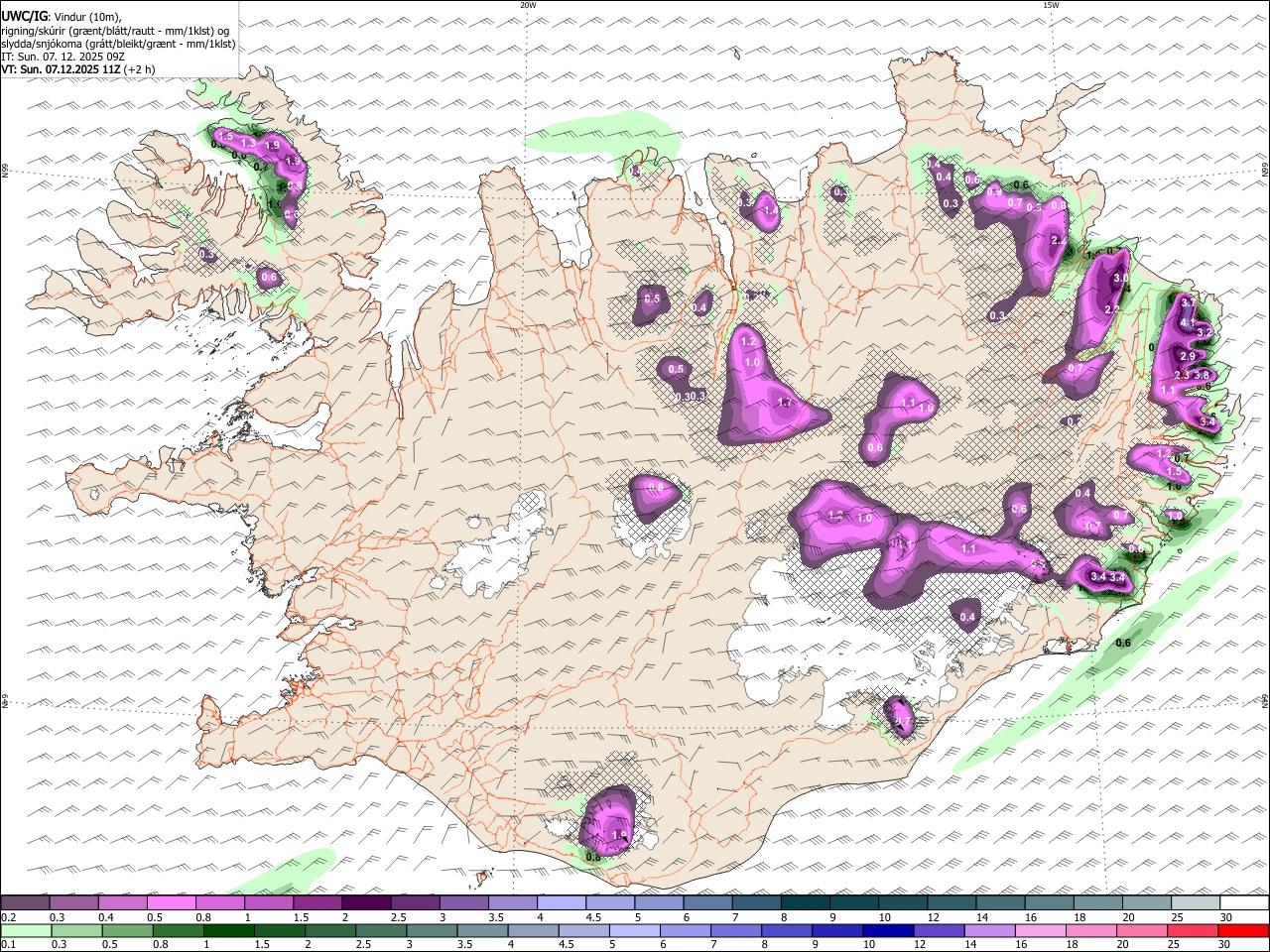
Task: Click the 'VT: Sun. 07.12.2025 11Z (+2 h)' line
Action: click(x=78, y=69)
